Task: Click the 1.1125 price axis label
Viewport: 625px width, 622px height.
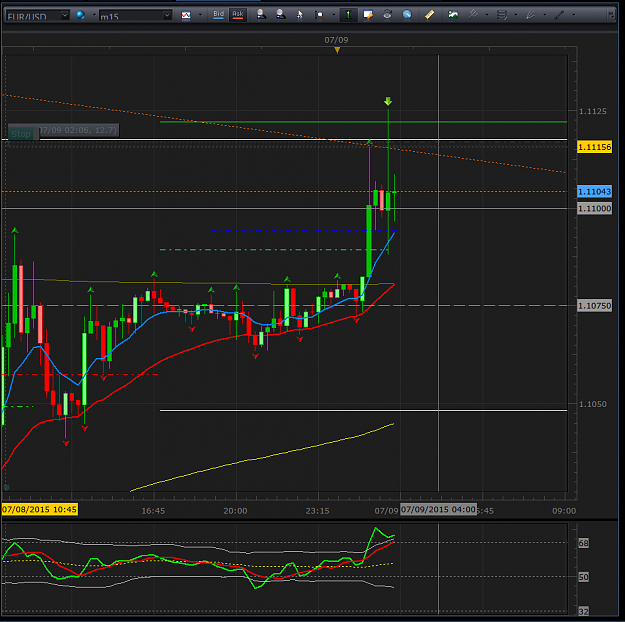Action: pyautogui.click(x=593, y=111)
